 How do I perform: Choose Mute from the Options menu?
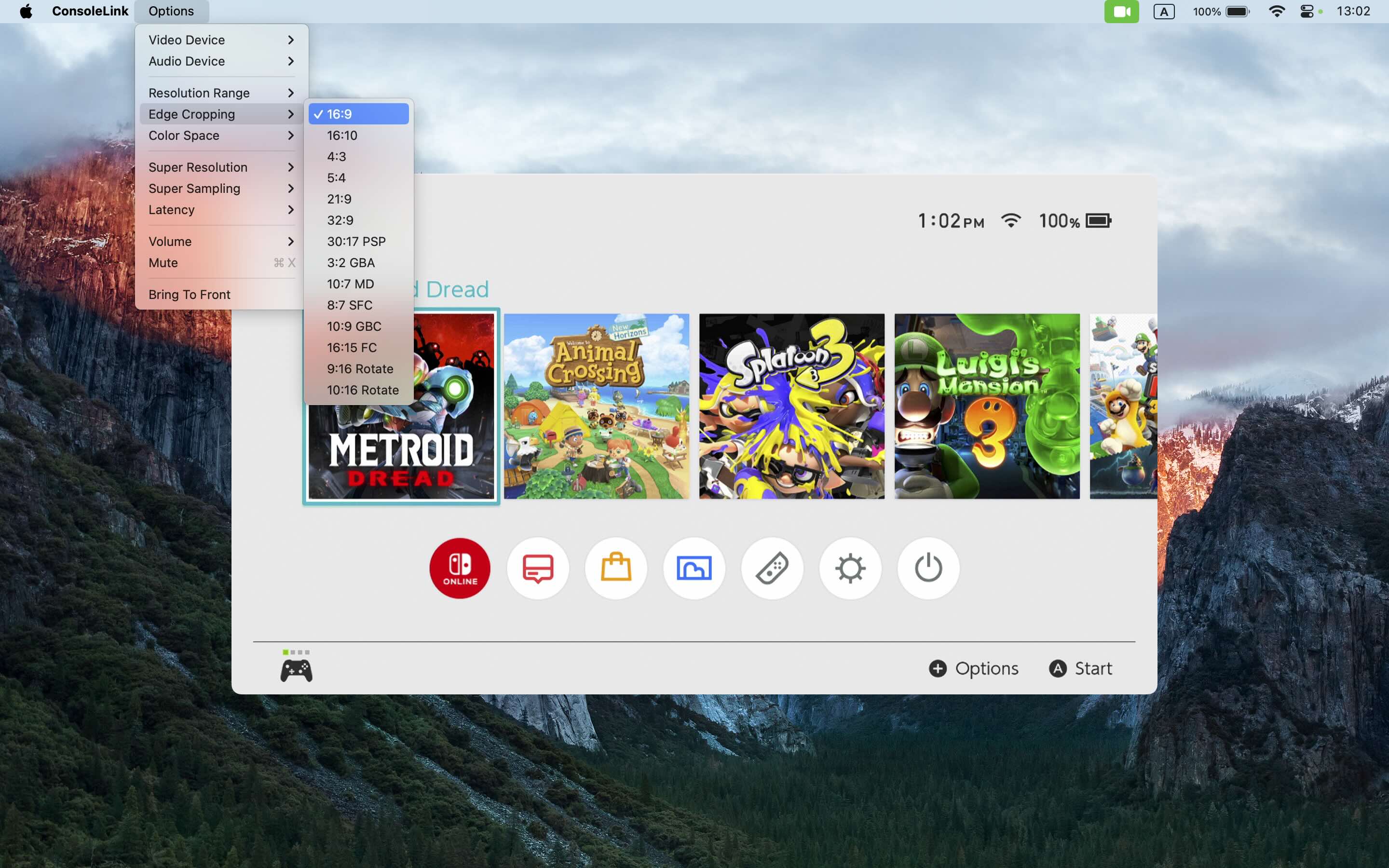(x=221, y=262)
